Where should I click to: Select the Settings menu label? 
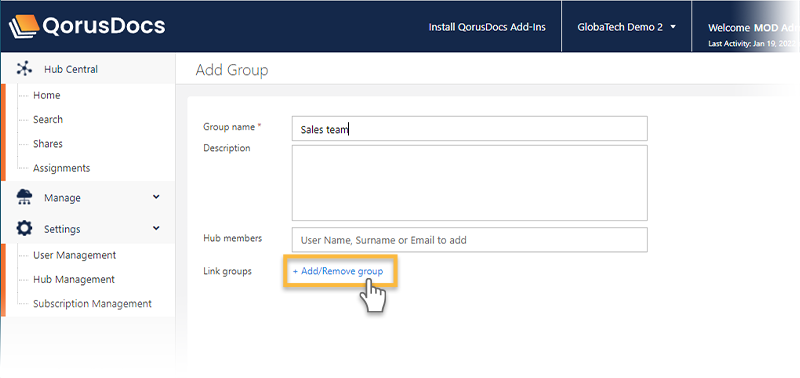(x=62, y=229)
